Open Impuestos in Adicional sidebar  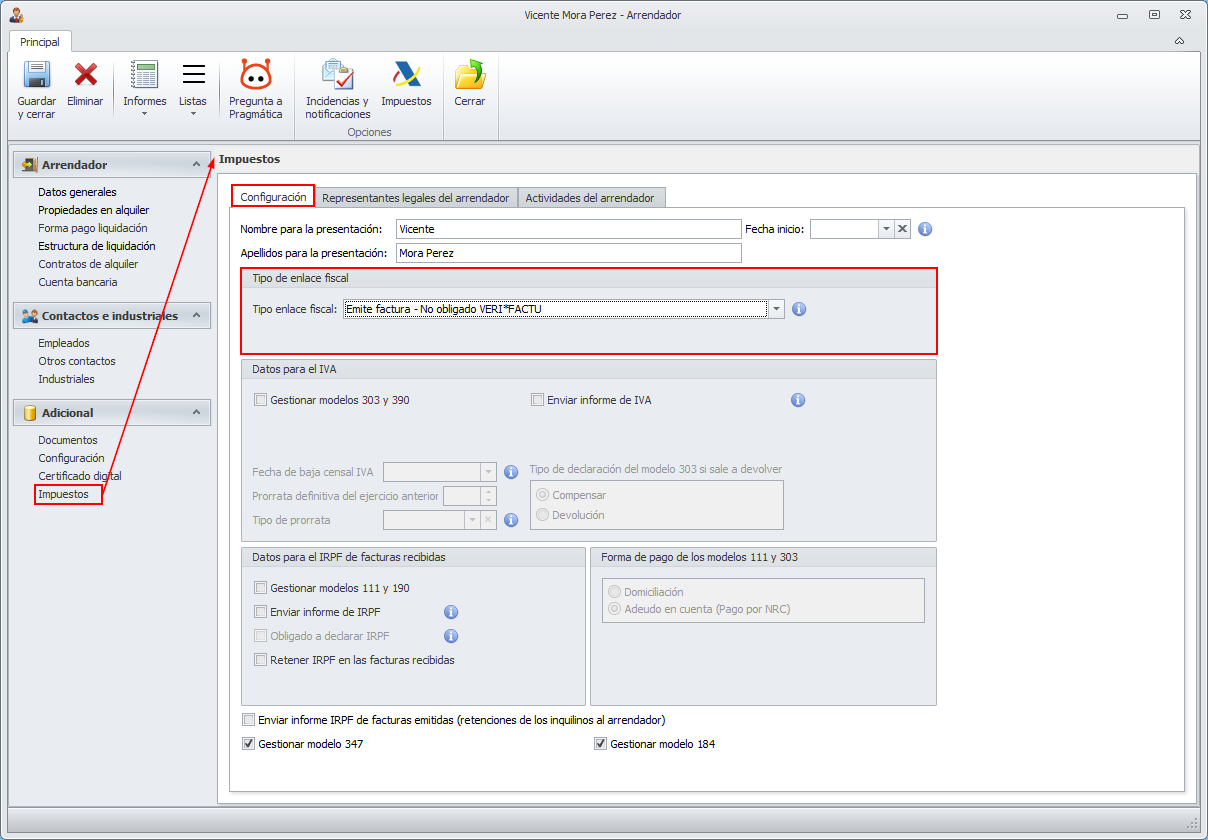point(64,494)
